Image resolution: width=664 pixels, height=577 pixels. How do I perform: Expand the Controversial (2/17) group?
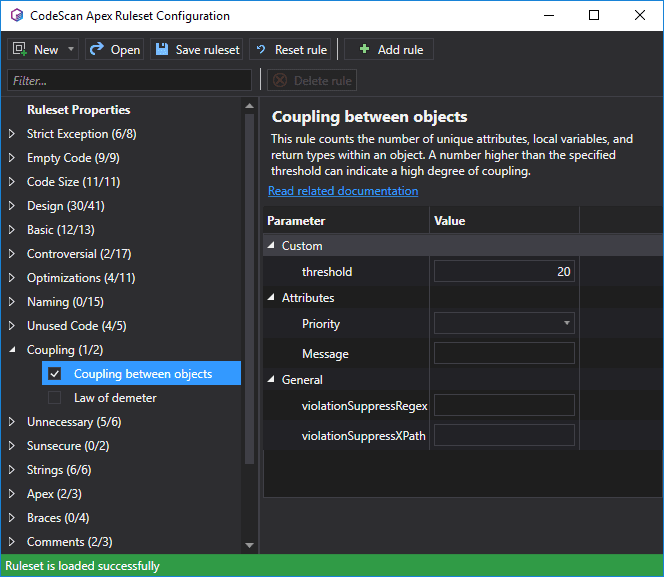(x=12, y=254)
